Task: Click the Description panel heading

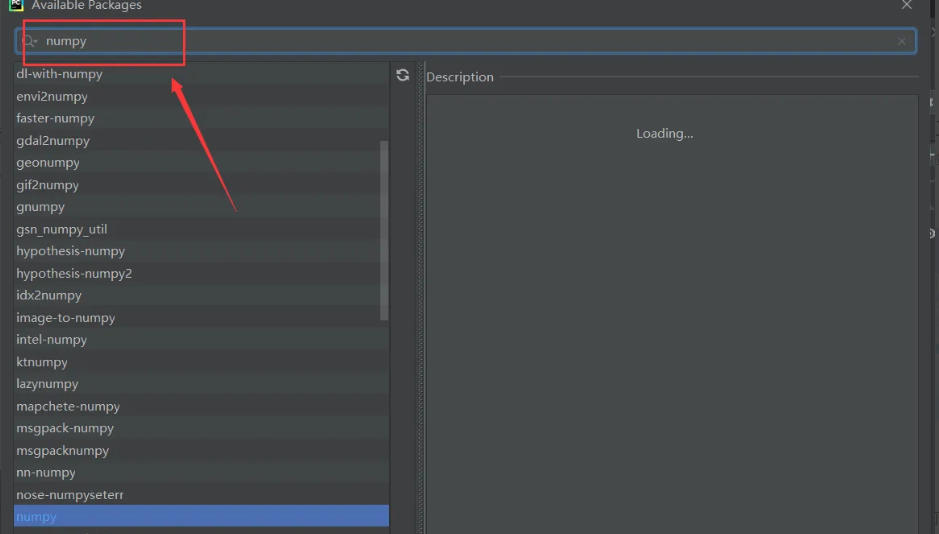Action: 460,77
